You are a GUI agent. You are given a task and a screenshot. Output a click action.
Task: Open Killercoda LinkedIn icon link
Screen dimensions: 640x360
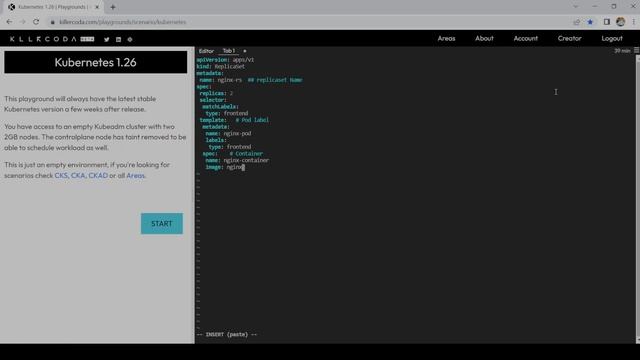[118, 40]
